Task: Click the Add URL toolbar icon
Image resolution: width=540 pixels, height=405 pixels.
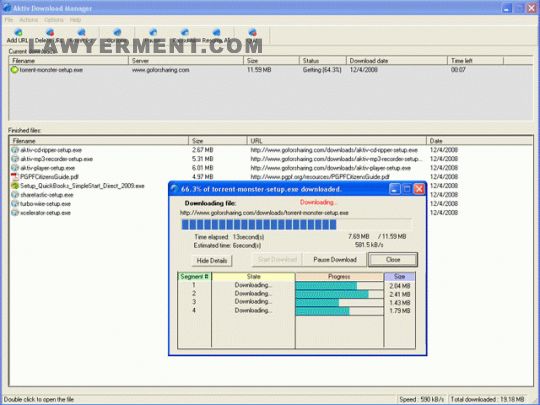Action: pyautogui.click(x=18, y=32)
